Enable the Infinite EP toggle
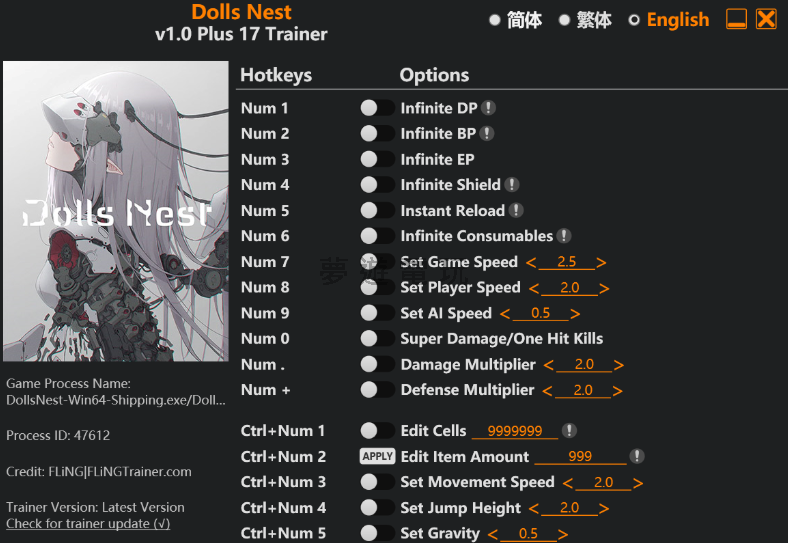 pos(377,159)
